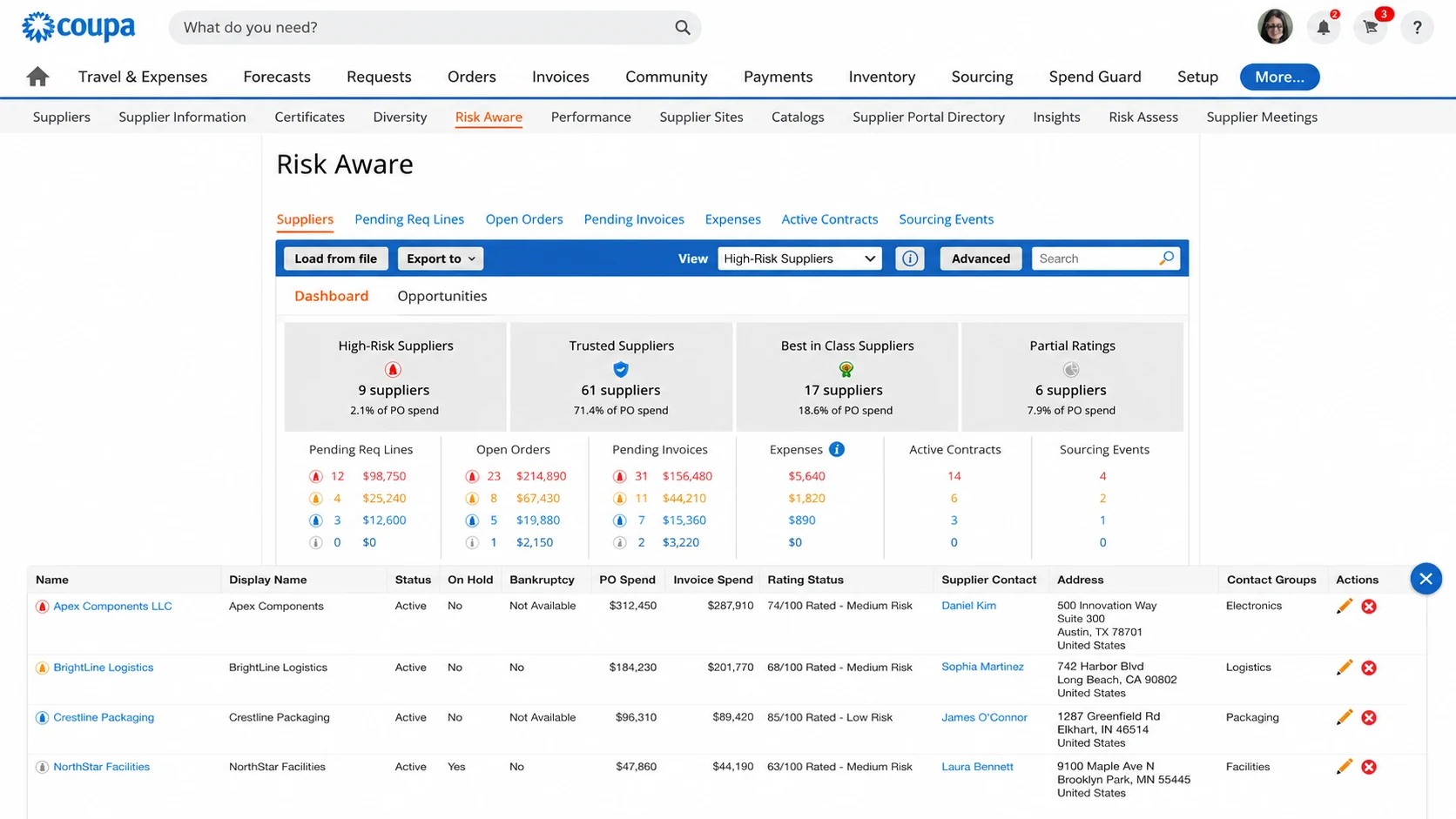The height and width of the screenshot is (819, 1456).
Task: Delete Crestline Packaging with red X
Action: (1369, 718)
